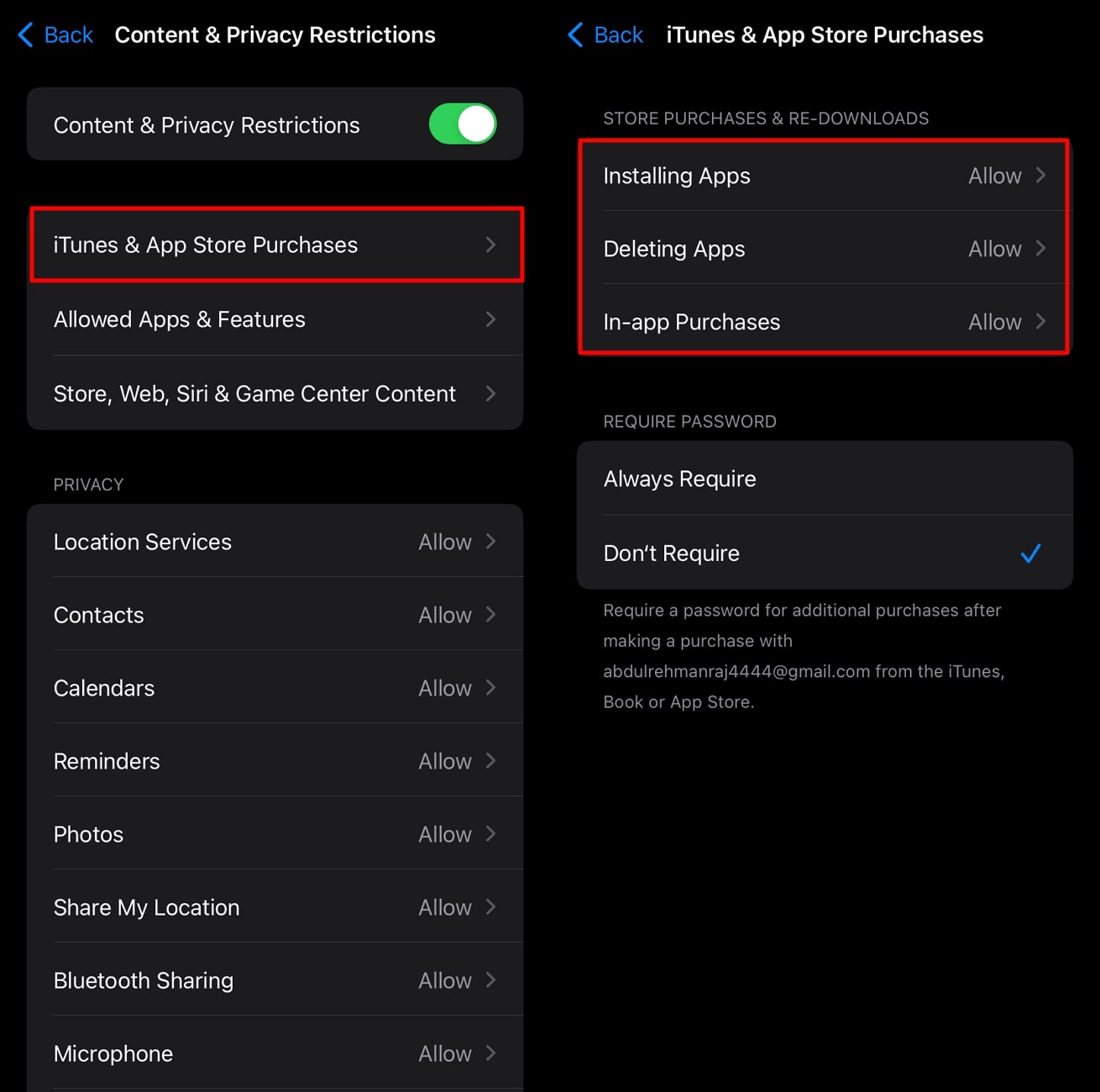
Task: Click blue checkmark on Don't Require
Action: click(1030, 553)
